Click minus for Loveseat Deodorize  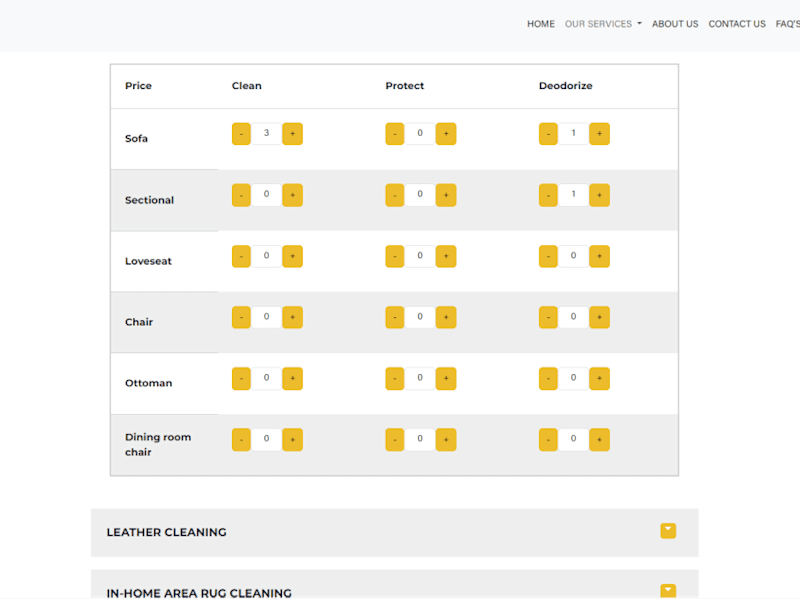click(x=548, y=256)
